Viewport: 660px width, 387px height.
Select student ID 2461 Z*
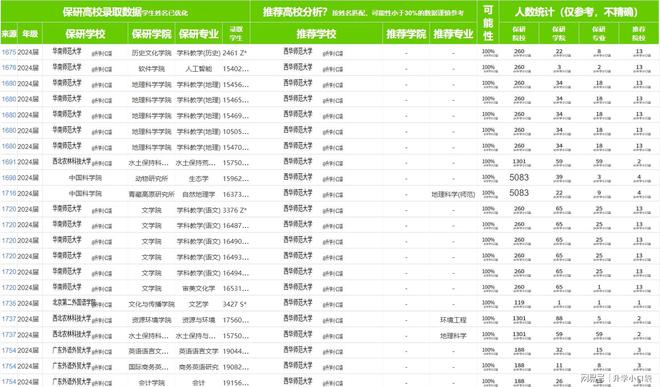(235, 53)
